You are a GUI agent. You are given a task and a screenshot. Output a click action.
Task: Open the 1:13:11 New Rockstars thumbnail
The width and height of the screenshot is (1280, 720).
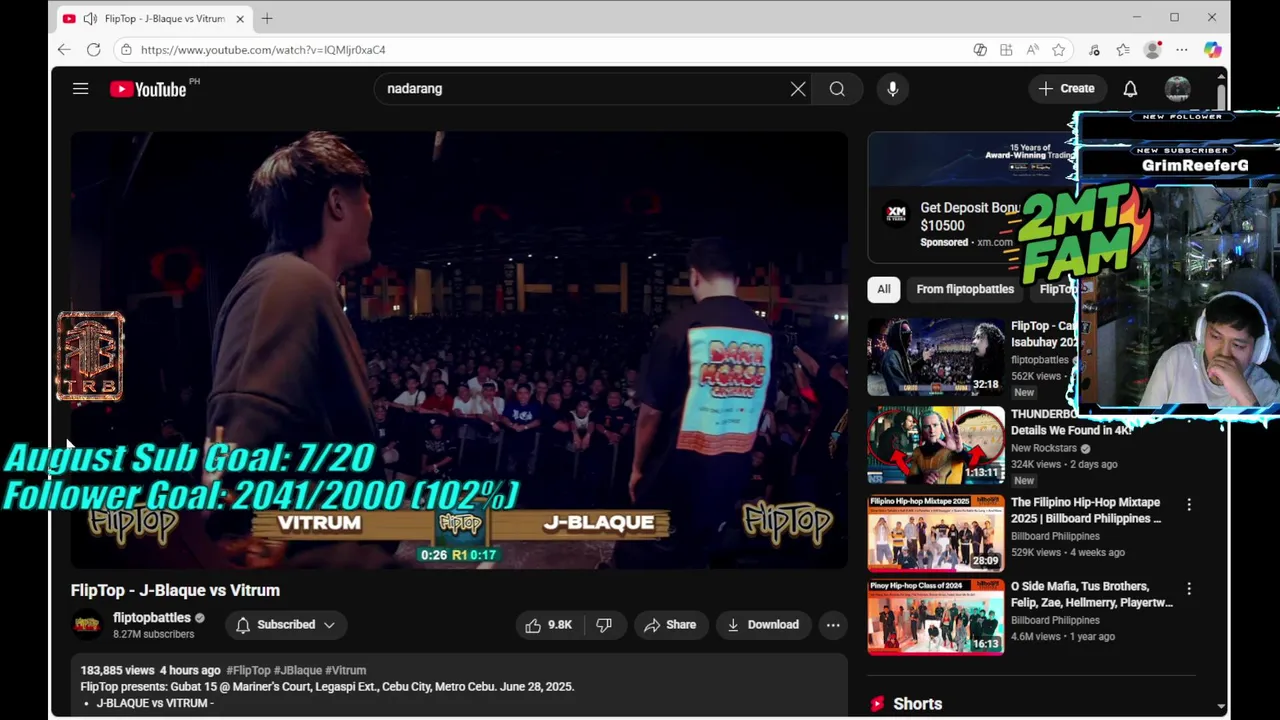[936, 445]
